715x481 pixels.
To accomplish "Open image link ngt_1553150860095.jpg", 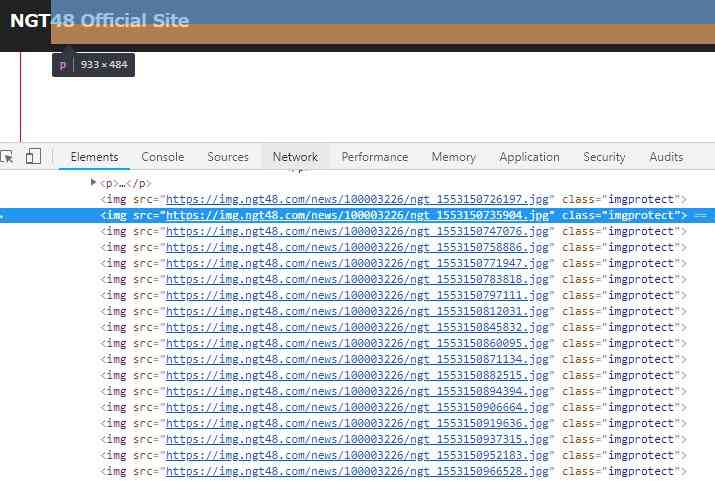I will (x=357, y=343).
